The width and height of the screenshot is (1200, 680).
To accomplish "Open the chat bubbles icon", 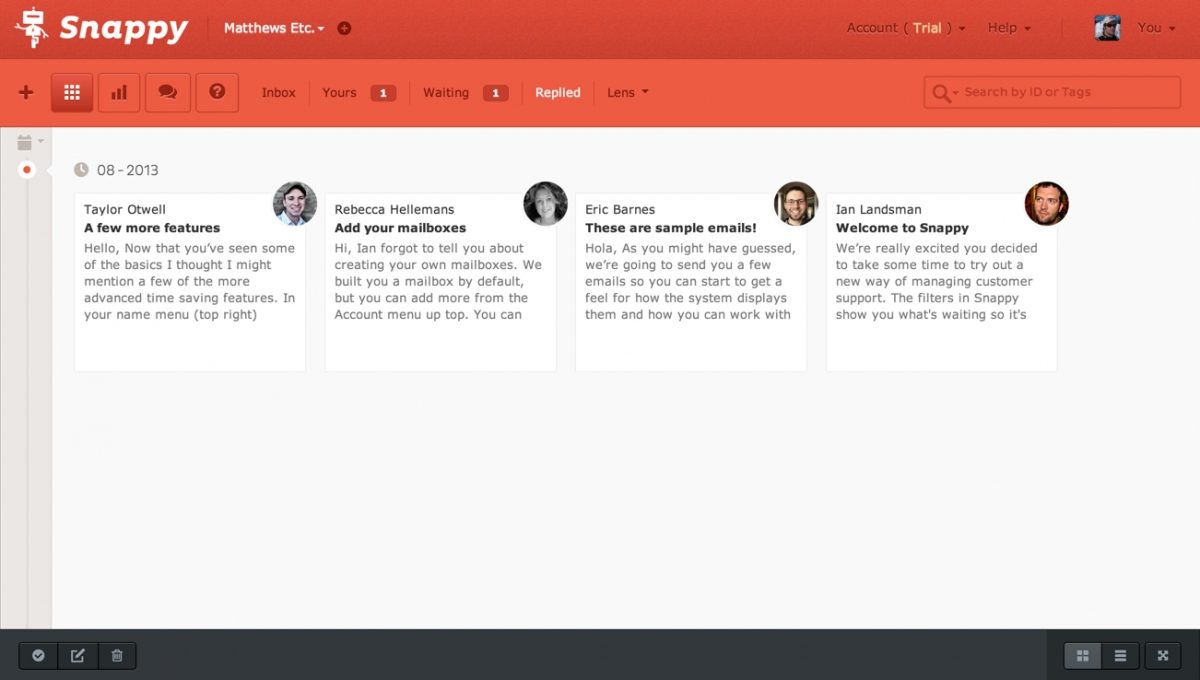I will click(168, 92).
